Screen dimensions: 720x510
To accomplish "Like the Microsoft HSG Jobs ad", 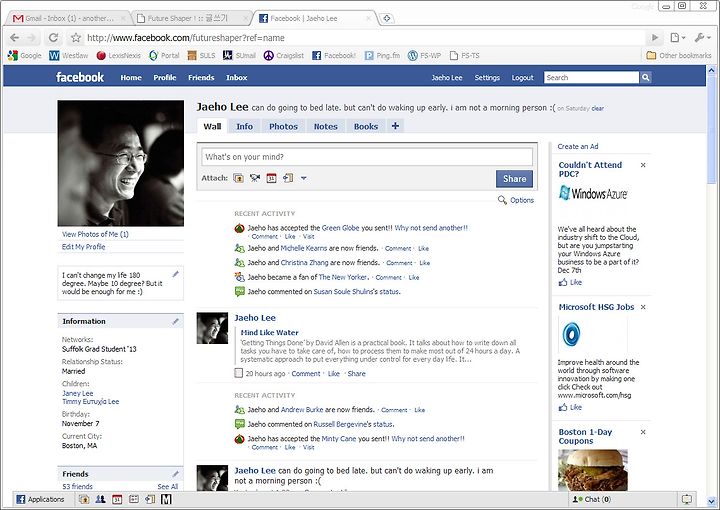I will point(570,407).
